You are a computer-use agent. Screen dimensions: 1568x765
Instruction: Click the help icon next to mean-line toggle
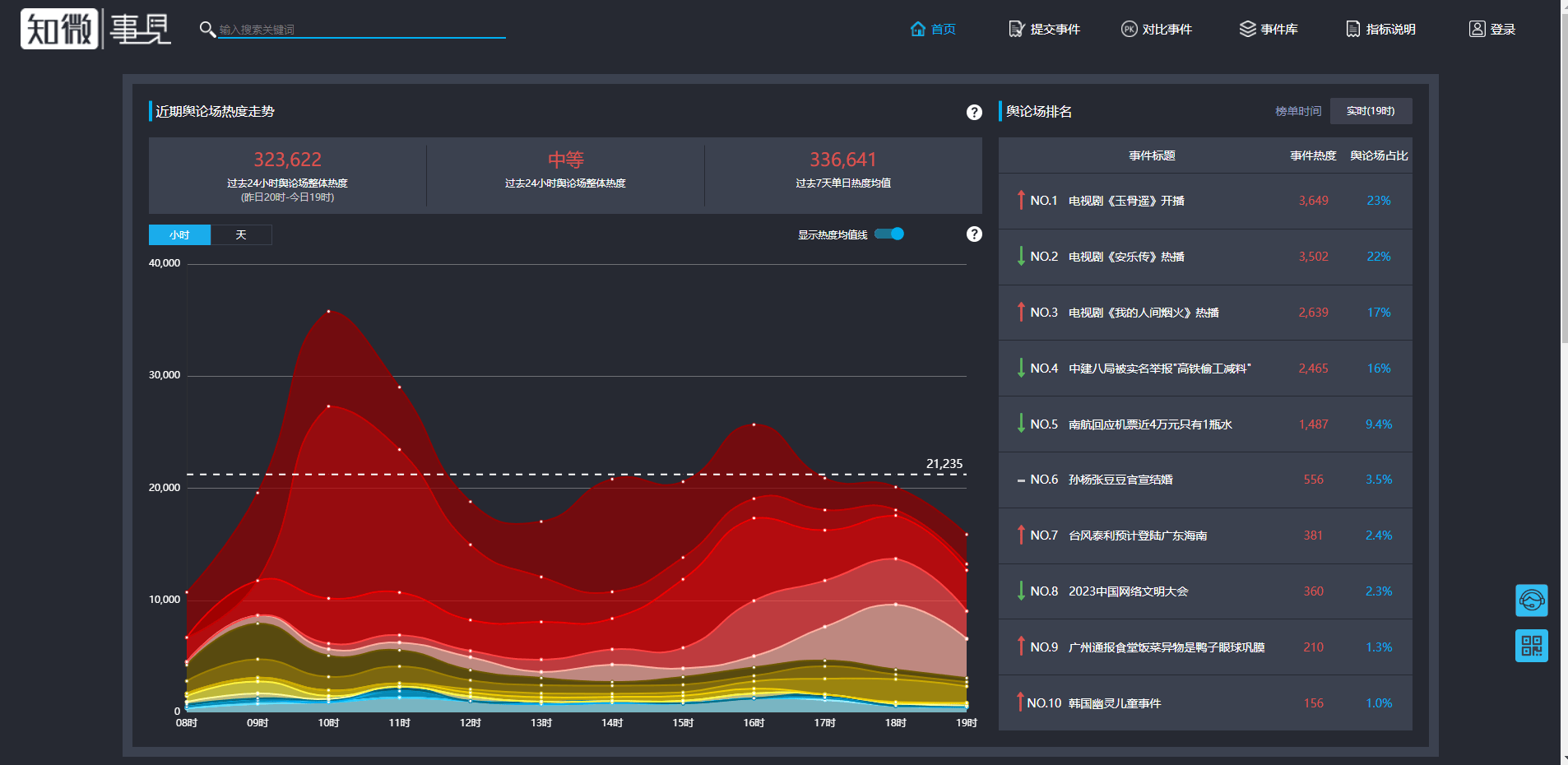point(974,234)
